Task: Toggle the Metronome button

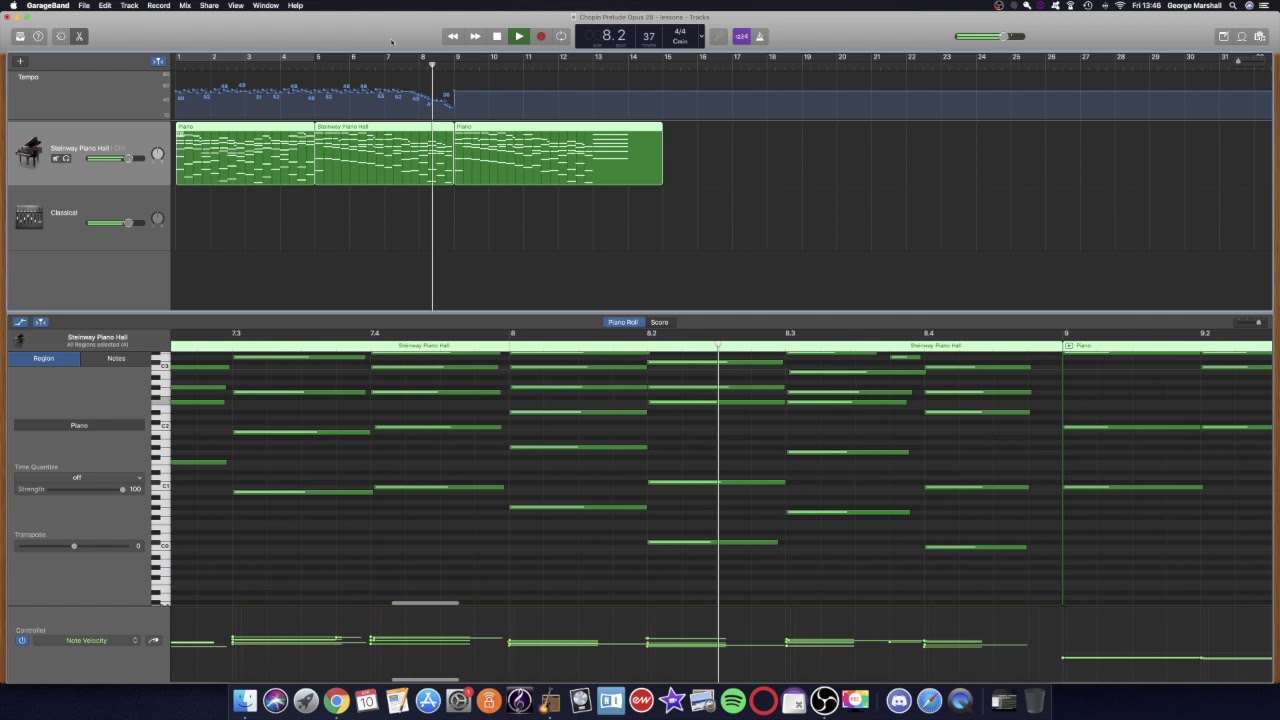Action: tap(759, 36)
